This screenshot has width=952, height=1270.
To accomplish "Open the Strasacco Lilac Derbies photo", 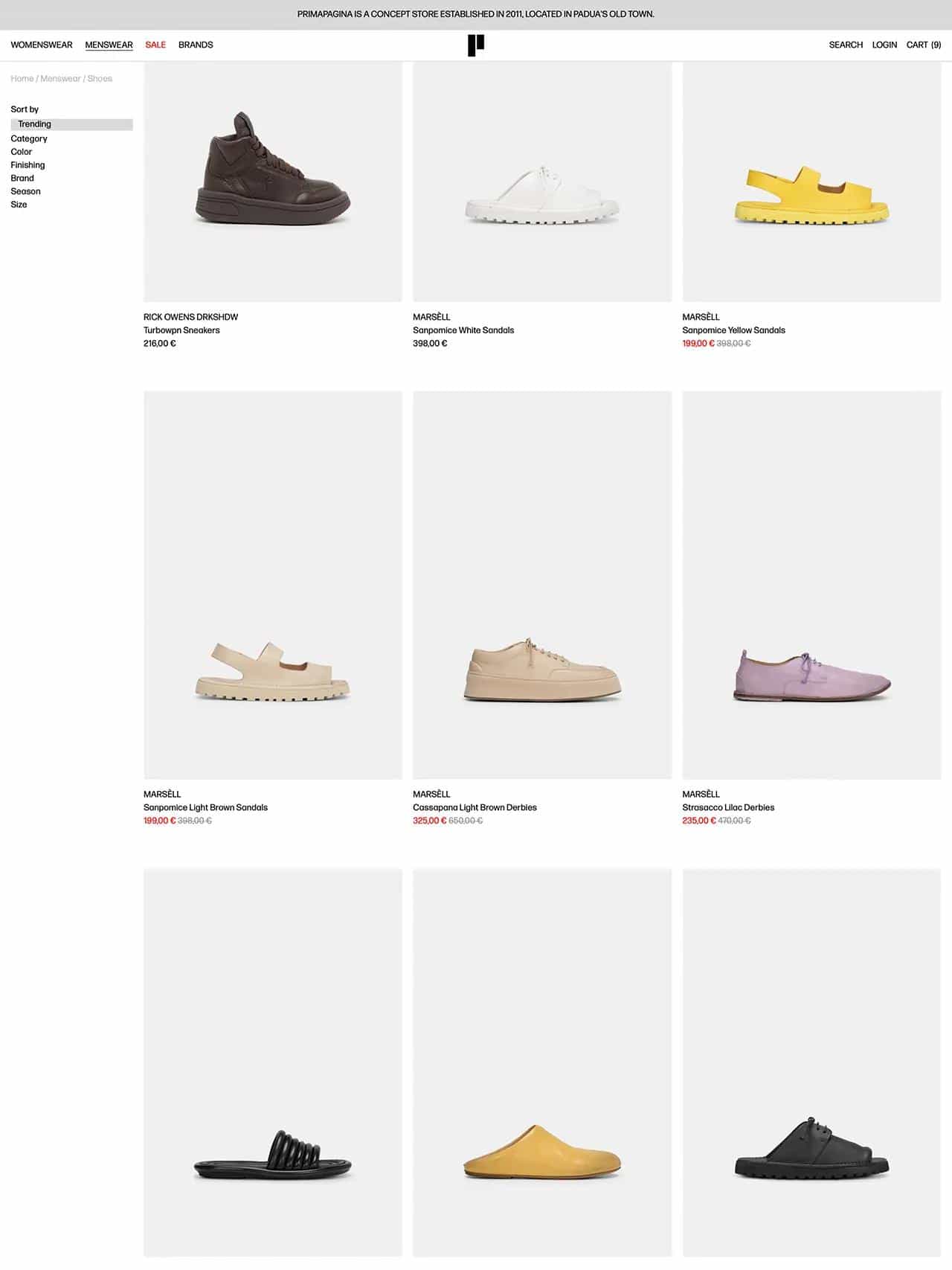I will [811, 585].
